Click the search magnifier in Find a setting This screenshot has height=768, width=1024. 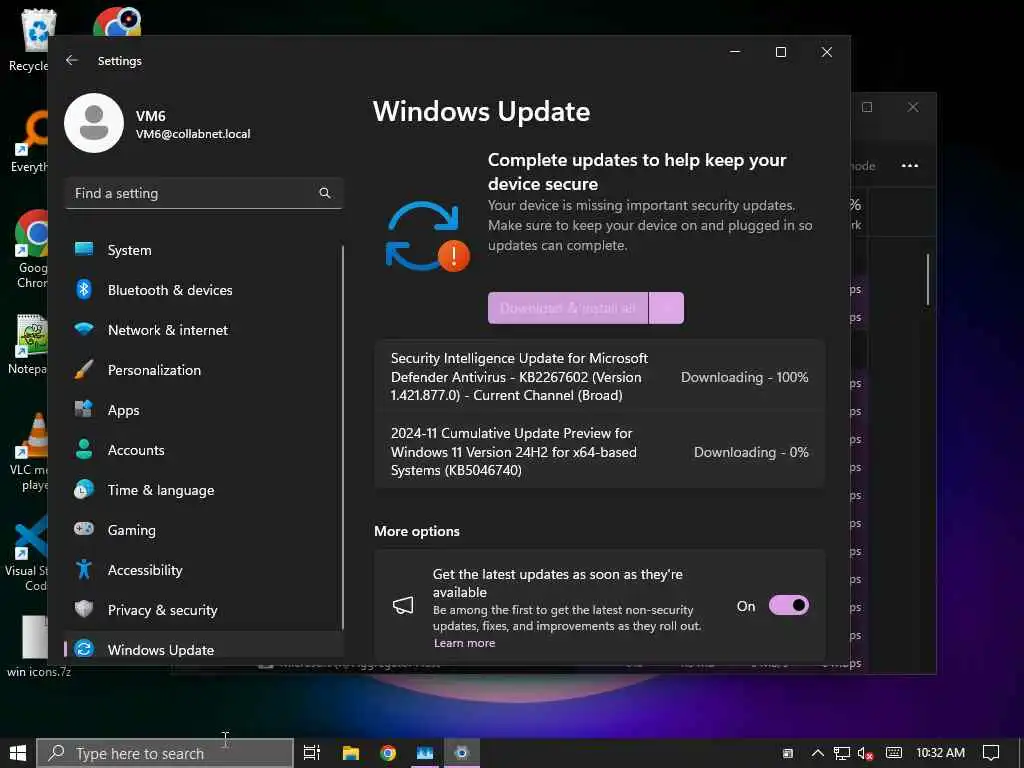(325, 193)
